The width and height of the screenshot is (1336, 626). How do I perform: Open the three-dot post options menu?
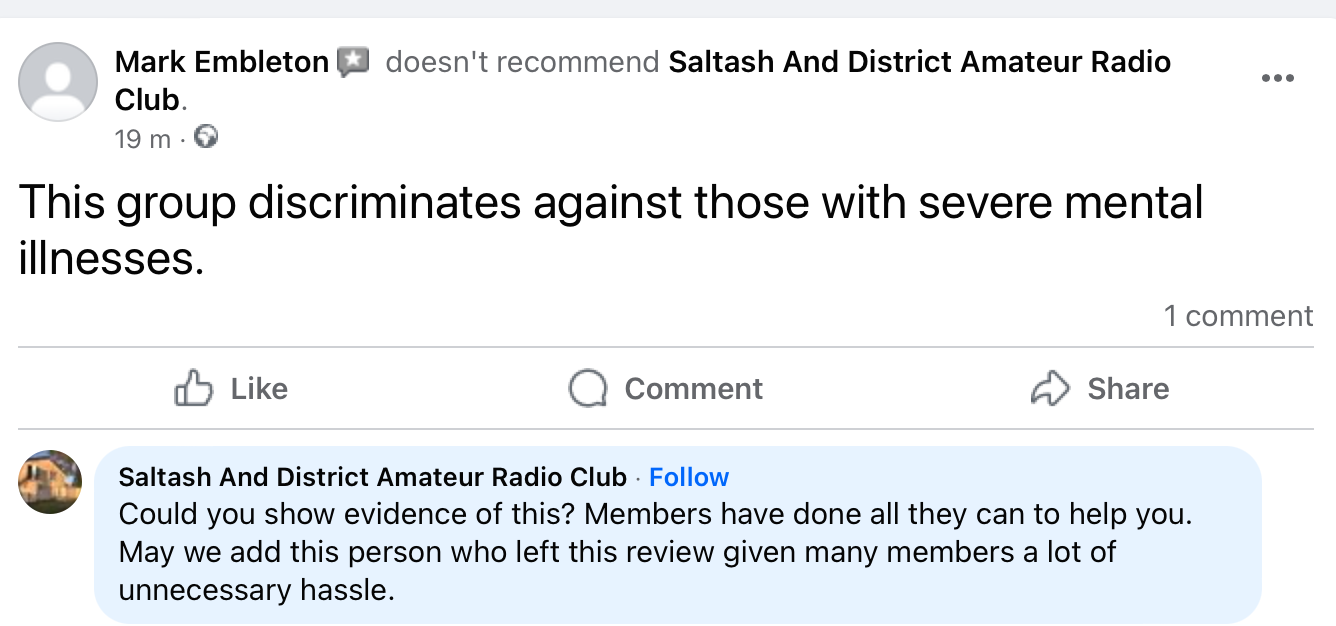click(x=1279, y=78)
